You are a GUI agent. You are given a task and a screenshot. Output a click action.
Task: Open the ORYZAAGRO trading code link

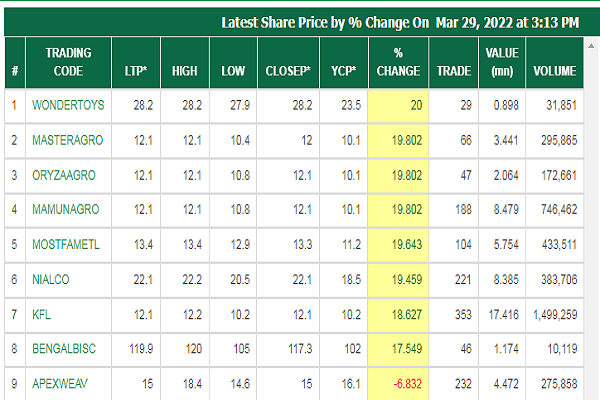pos(64,175)
